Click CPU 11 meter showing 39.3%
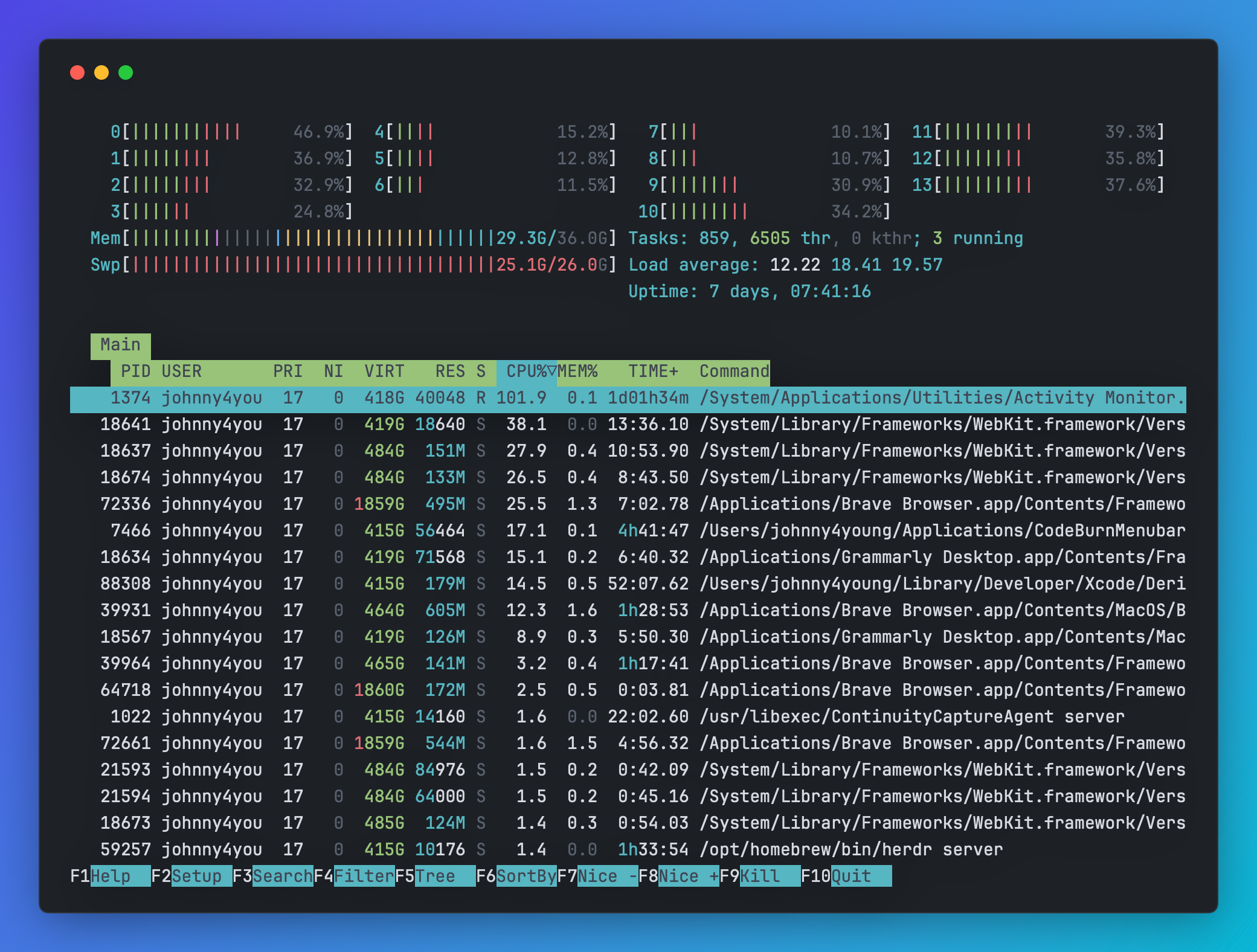Screen dimensions: 1257x952 coord(1039,132)
